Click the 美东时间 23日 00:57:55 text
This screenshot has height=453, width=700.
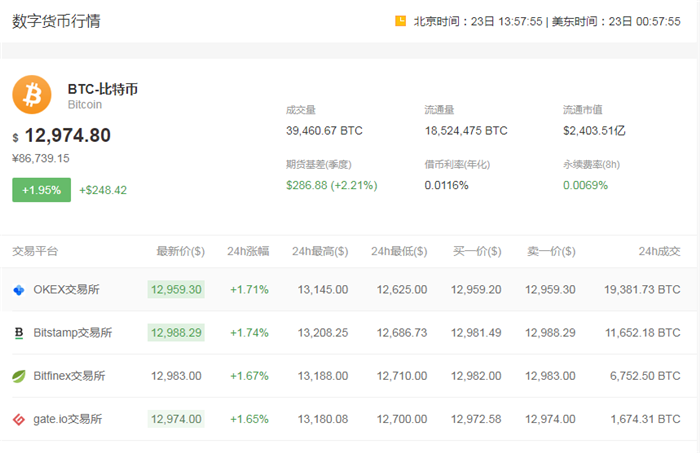(616, 21)
